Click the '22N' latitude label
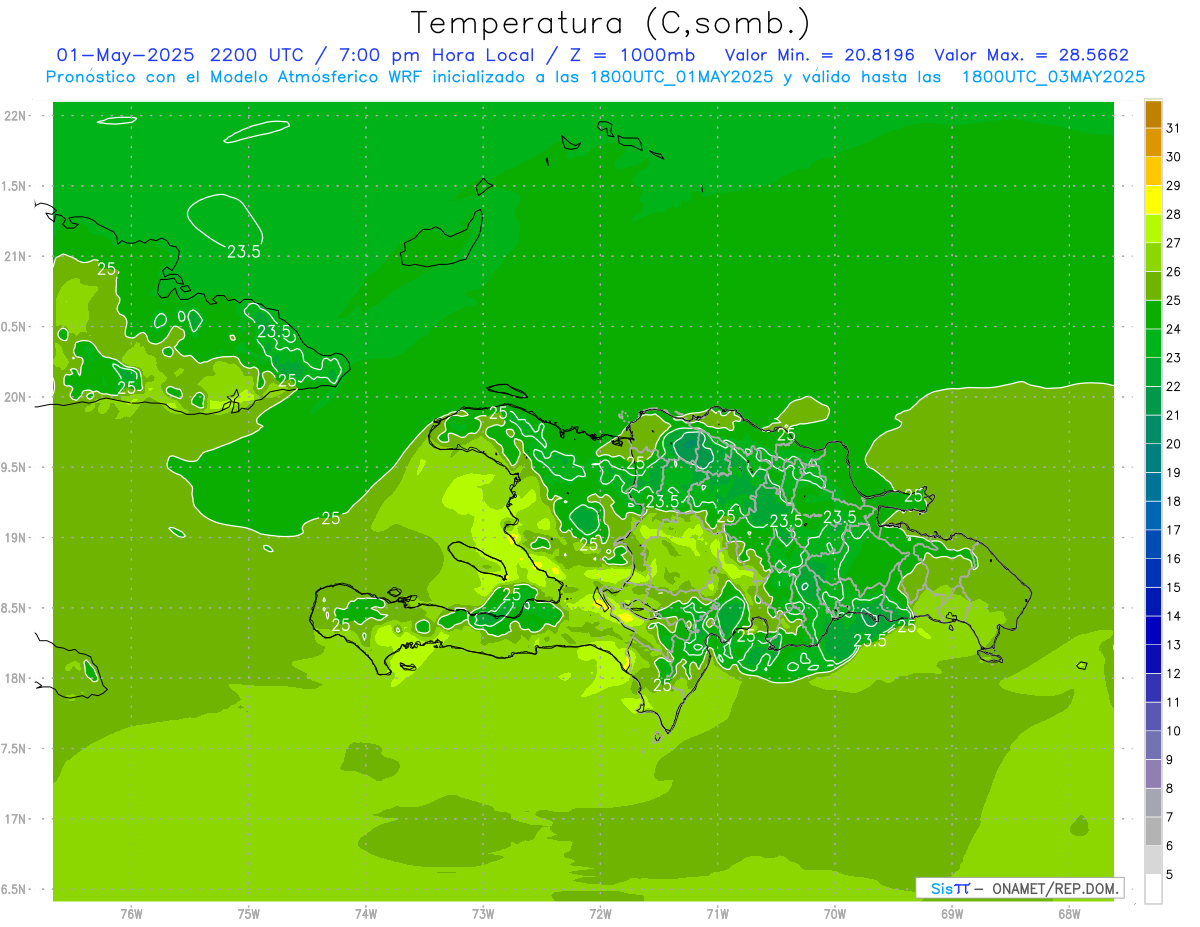Viewport: 1200px width, 927px height. pos(14,116)
